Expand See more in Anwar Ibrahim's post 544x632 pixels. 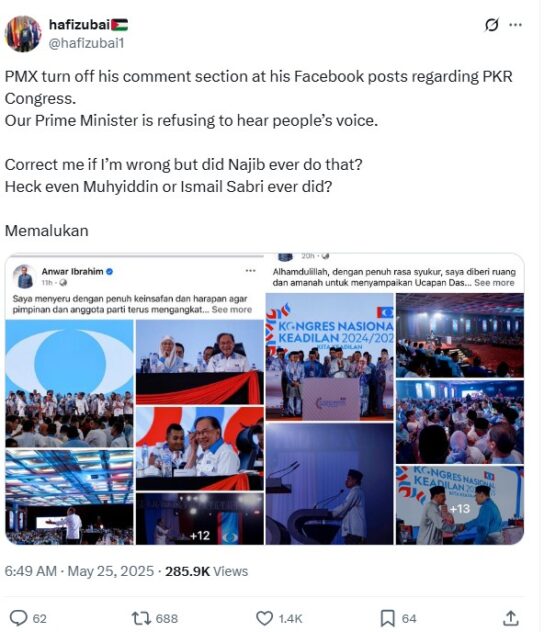pos(232,310)
